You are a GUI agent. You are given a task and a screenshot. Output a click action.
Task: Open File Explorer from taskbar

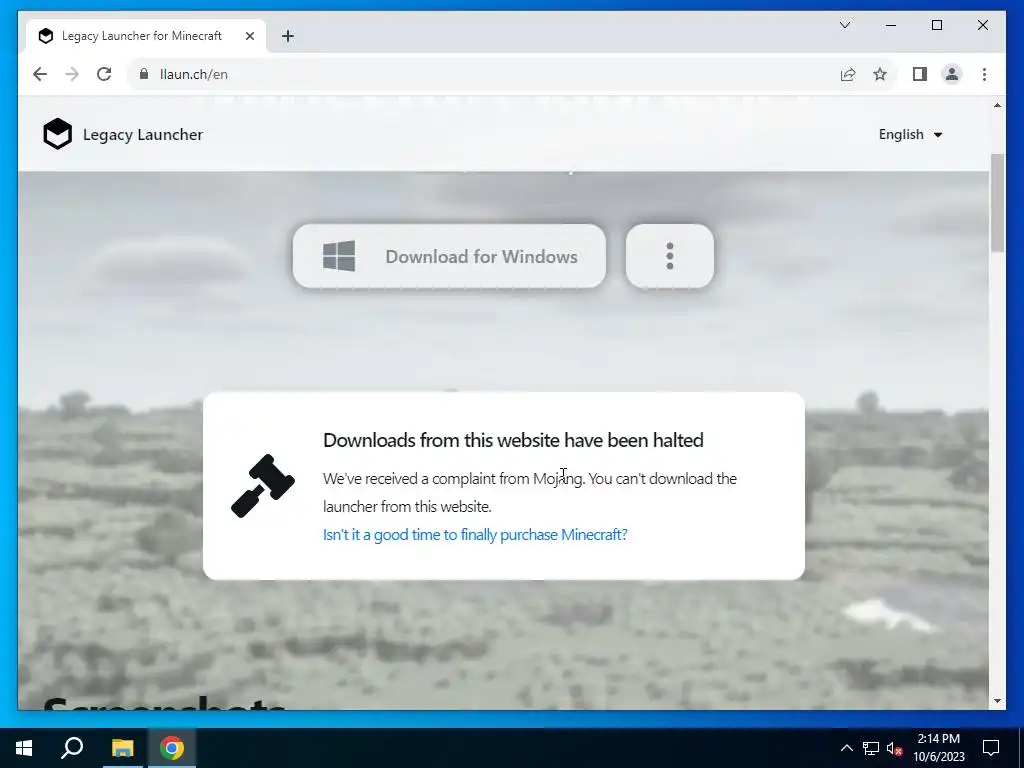pos(122,748)
